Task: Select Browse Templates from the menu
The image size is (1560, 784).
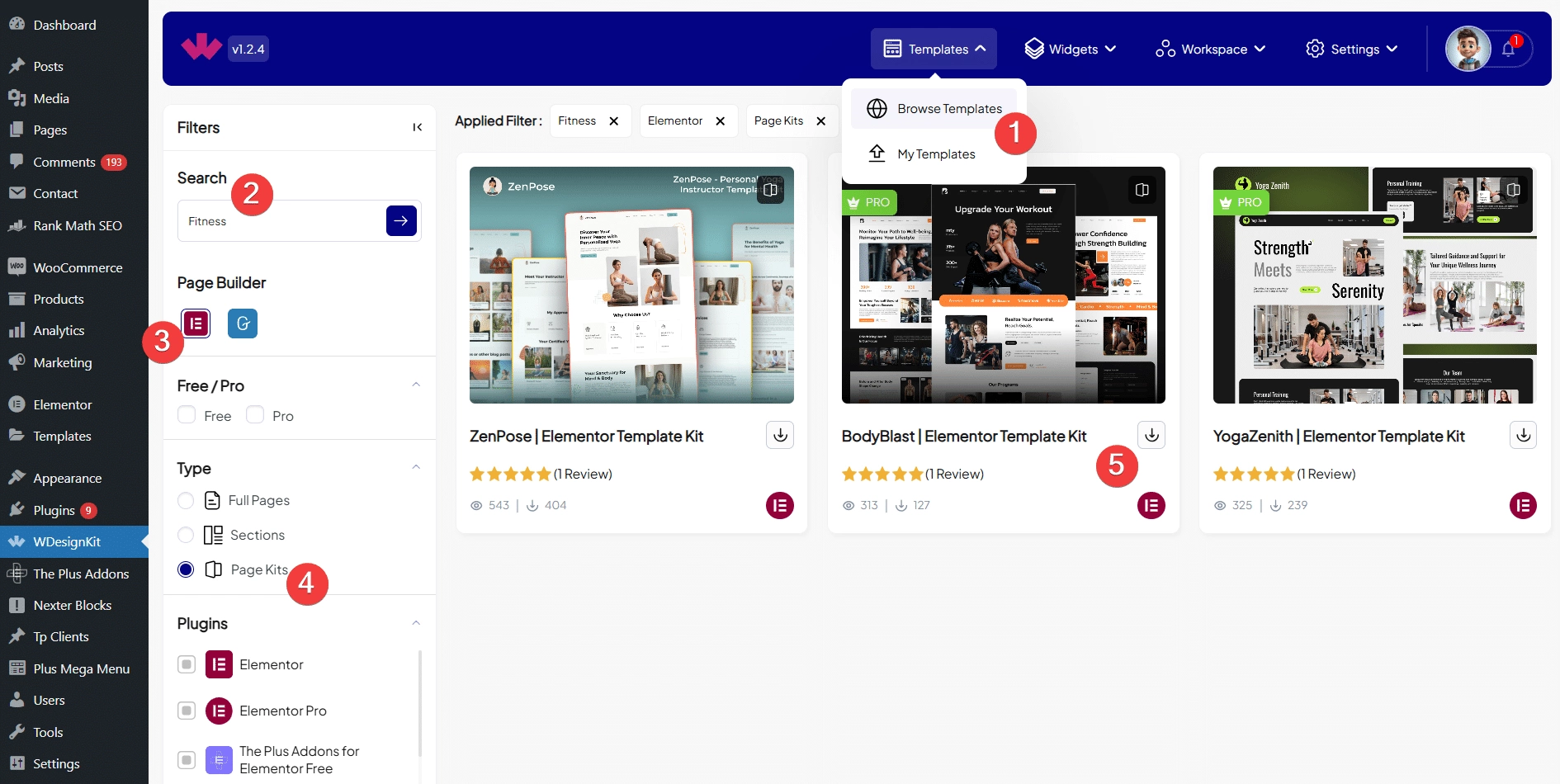Action: pyautogui.click(x=948, y=109)
